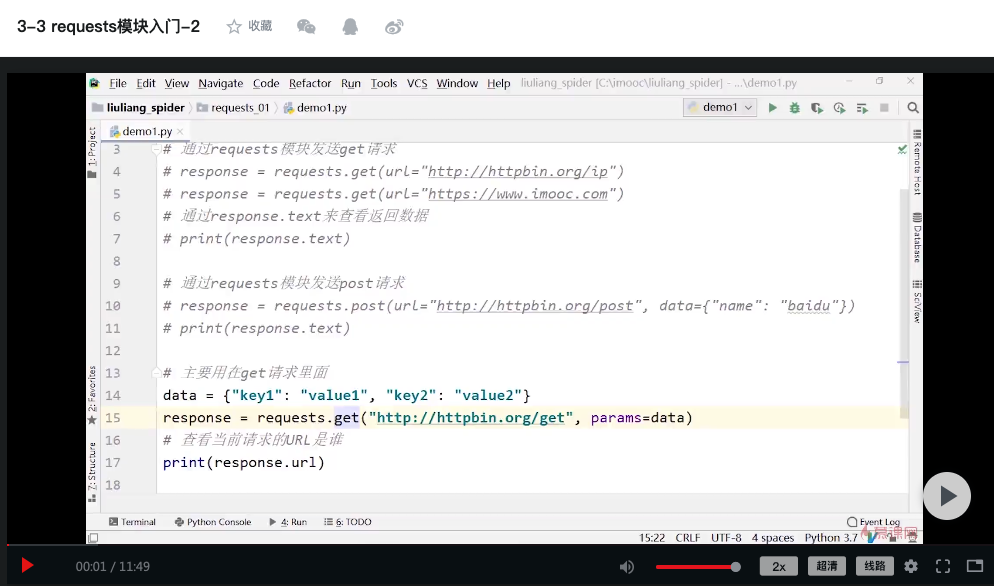
Task: Open the Run menu
Action: [x=351, y=83]
